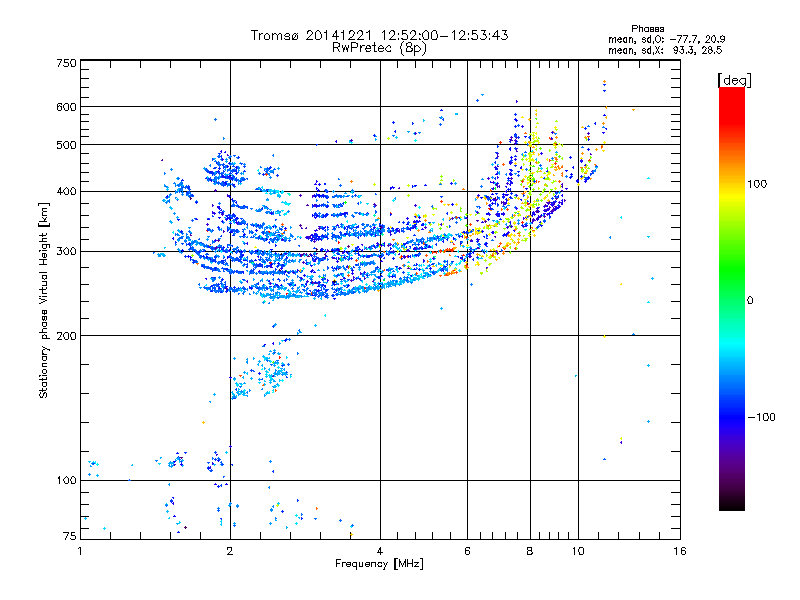800x600 pixels.
Task: Click the 'Phases' header text
Action: click(x=647, y=29)
